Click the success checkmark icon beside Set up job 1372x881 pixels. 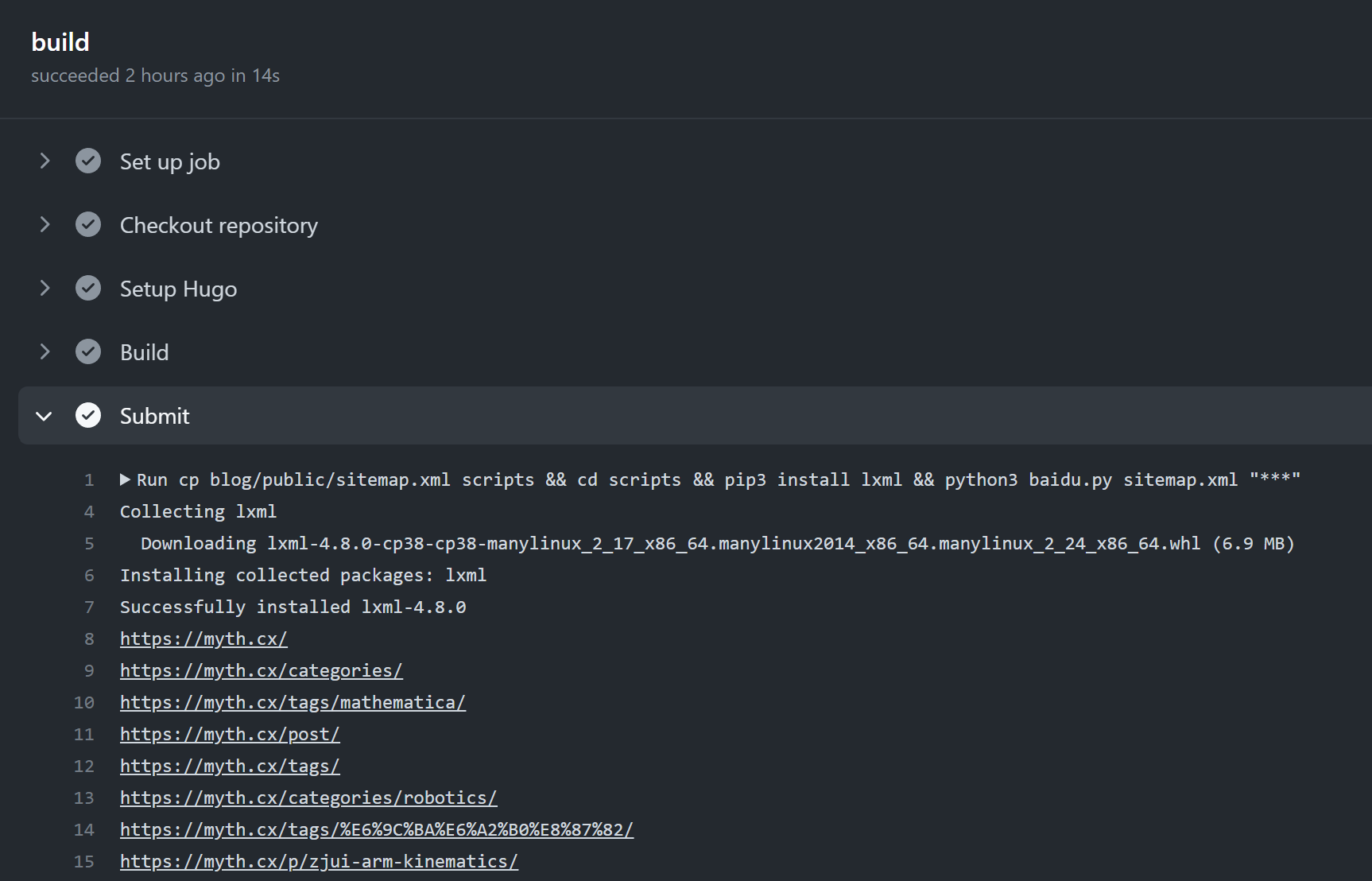click(x=88, y=161)
